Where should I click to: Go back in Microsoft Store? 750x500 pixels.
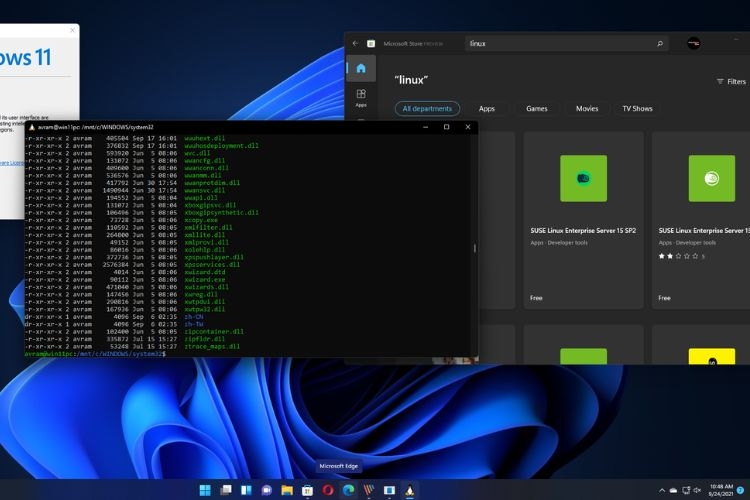(355, 44)
